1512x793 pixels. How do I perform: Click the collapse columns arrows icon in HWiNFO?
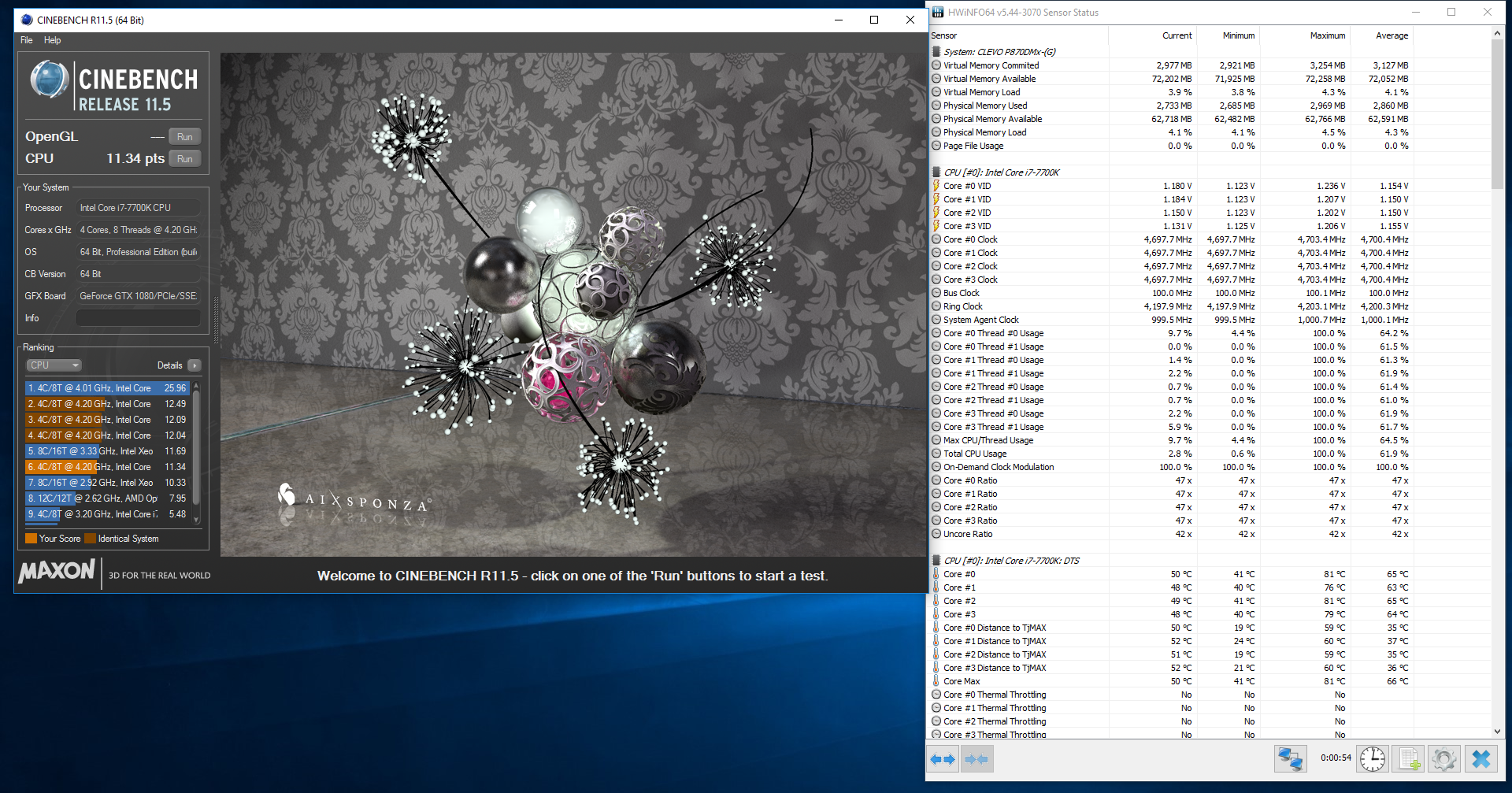click(x=976, y=759)
